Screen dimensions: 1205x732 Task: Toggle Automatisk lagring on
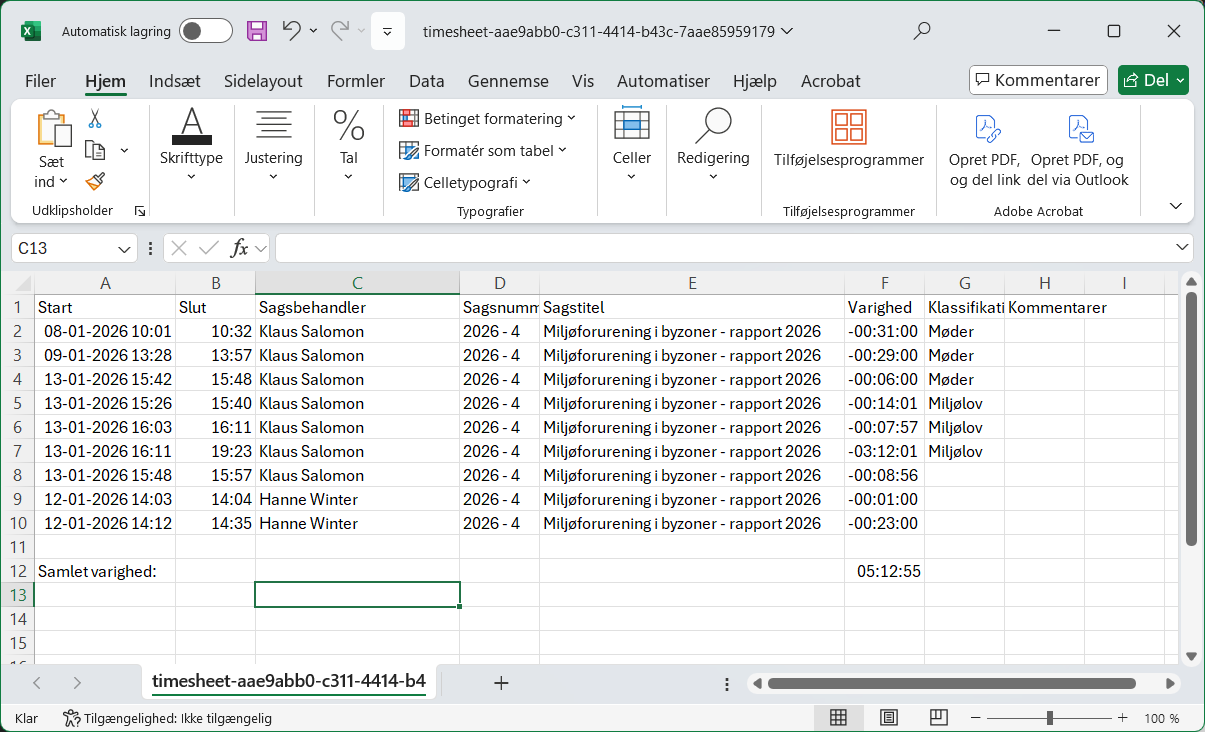point(205,31)
